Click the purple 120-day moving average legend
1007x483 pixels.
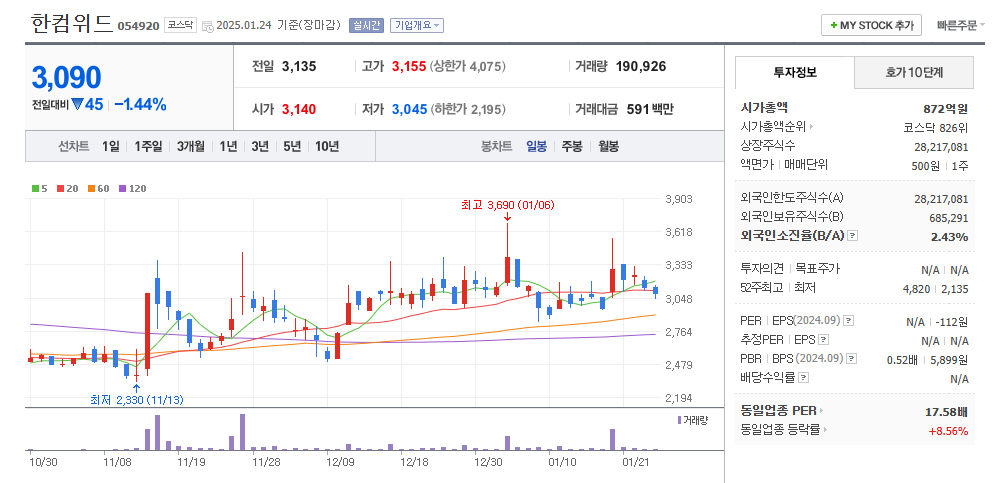132,189
